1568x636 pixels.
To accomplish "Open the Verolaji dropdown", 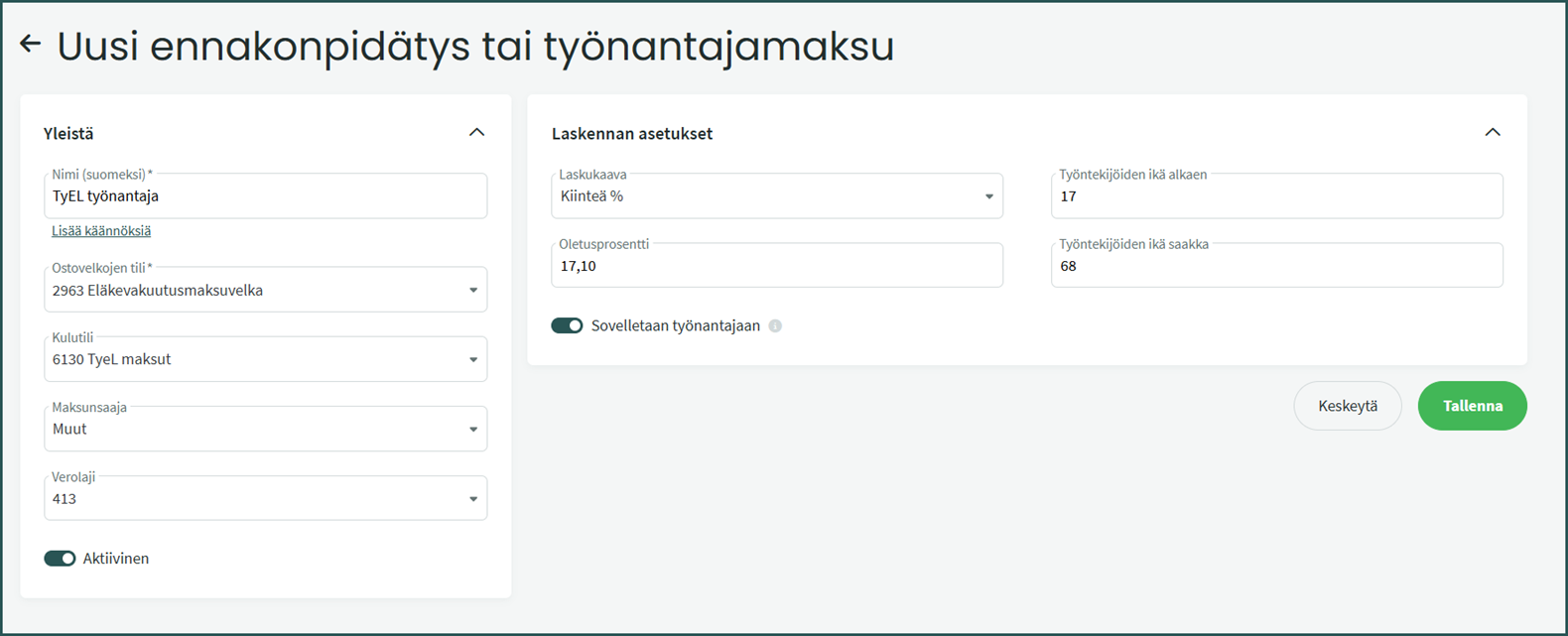I will coord(265,499).
